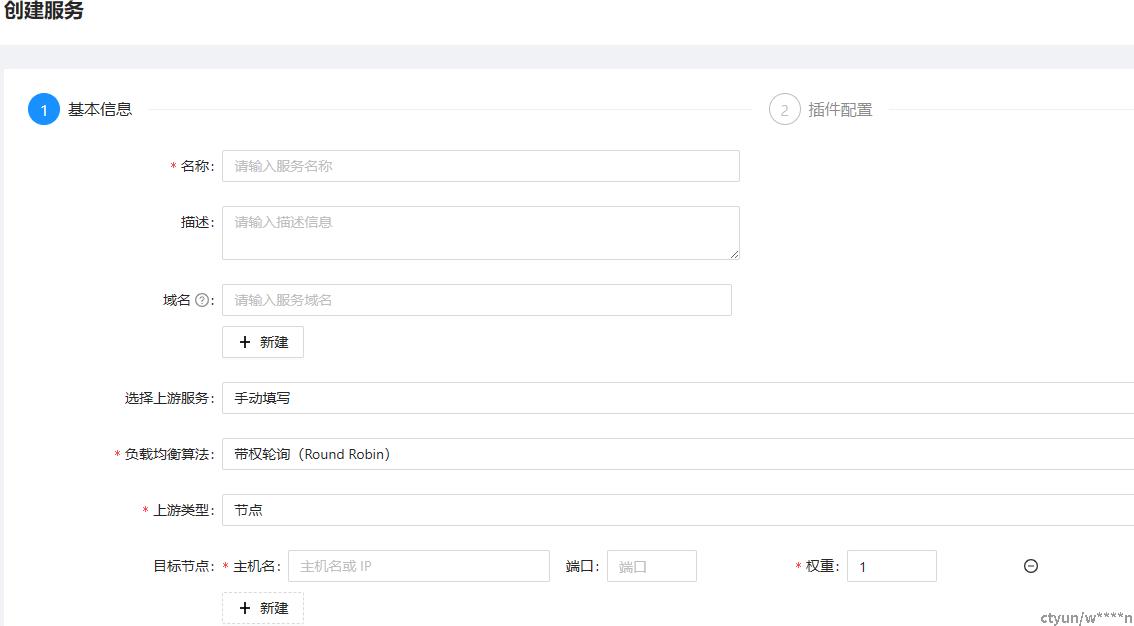Remove the target node with minus icon
The height and width of the screenshot is (626, 1134).
(x=1031, y=566)
